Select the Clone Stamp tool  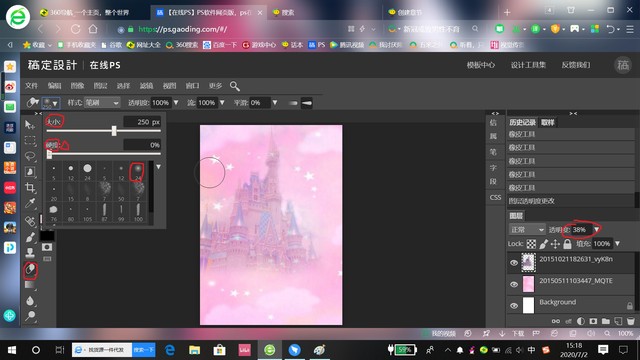(30, 253)
